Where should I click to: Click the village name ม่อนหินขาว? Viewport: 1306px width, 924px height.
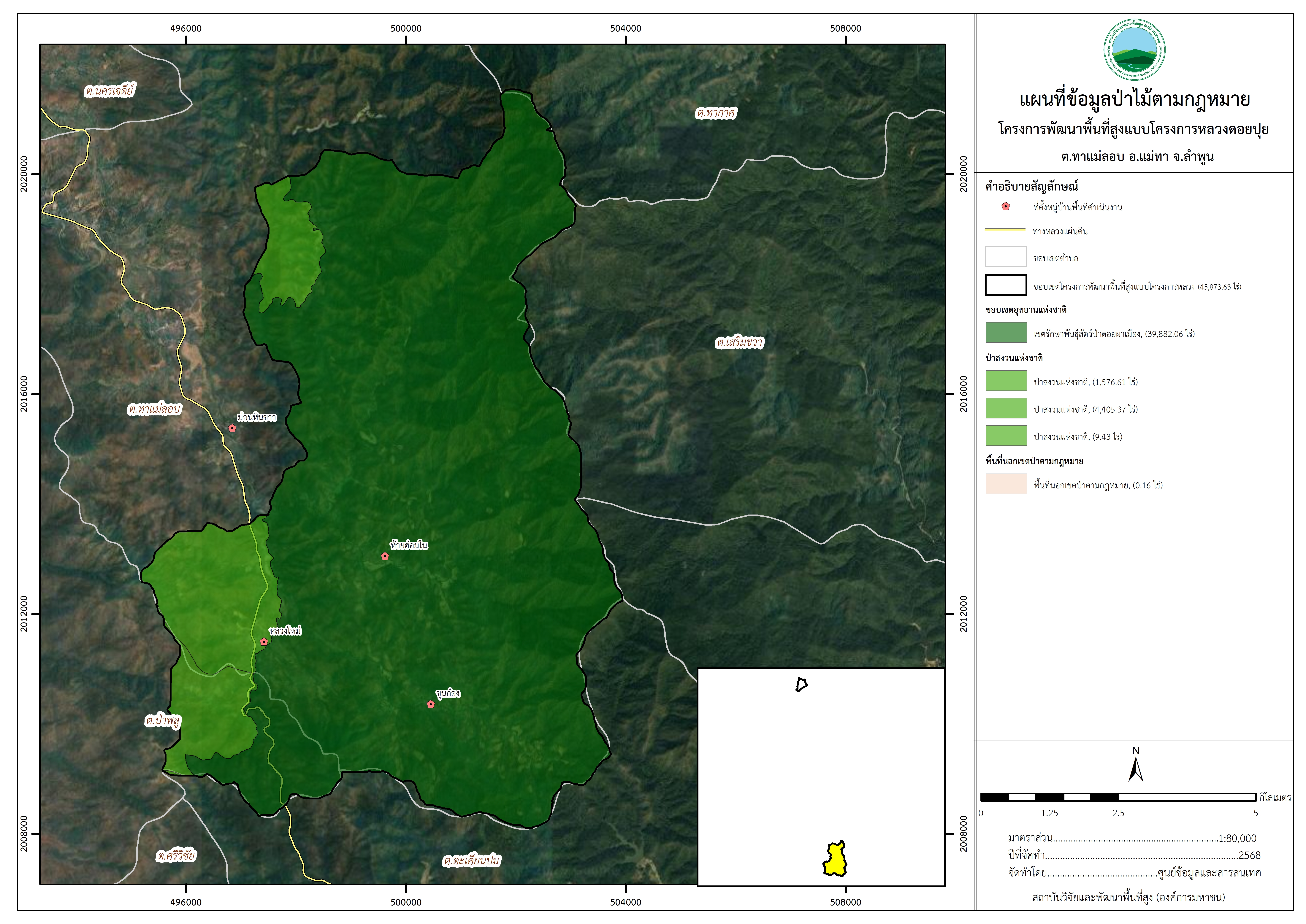[x=257, y=417]
